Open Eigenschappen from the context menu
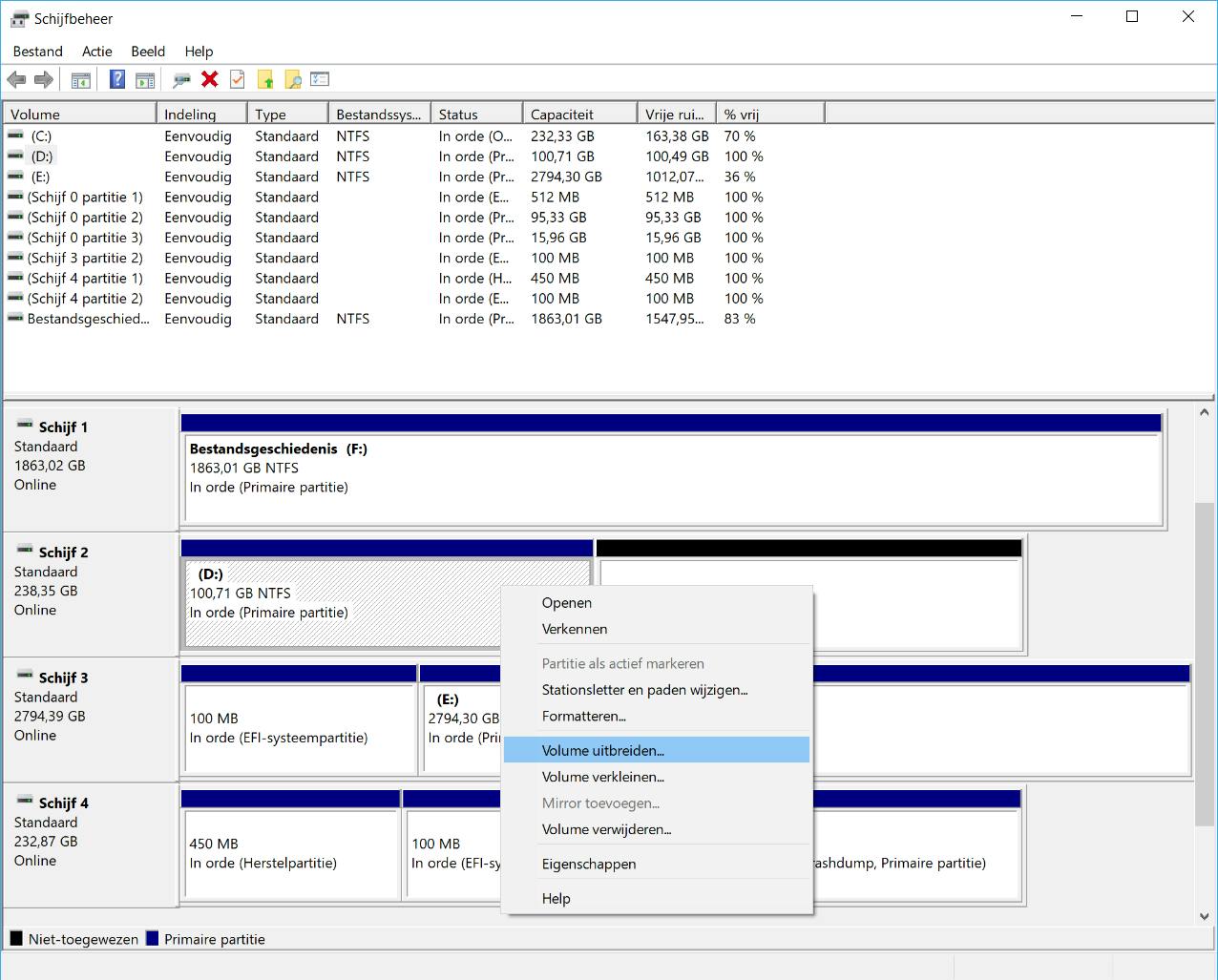The image size is (1218, 980). pos(588,864)
